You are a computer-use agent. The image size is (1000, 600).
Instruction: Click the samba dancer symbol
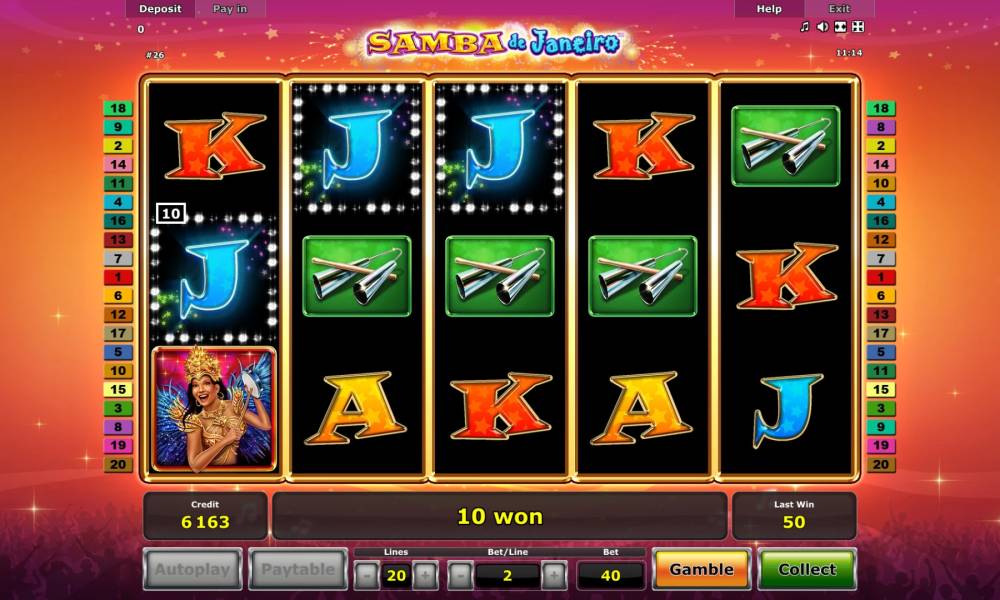pyautogui.click(x=214, y=409)
